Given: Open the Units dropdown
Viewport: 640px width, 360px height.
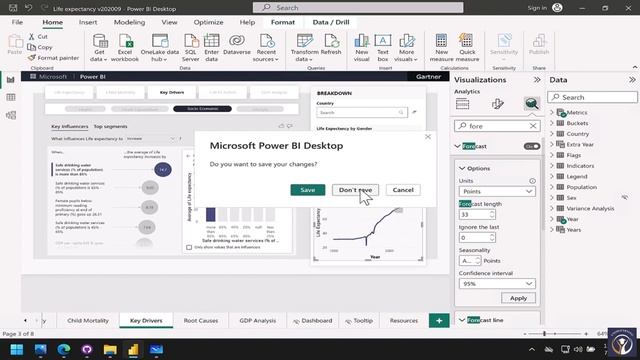Looking at the screenshot, I should point(497,191).
